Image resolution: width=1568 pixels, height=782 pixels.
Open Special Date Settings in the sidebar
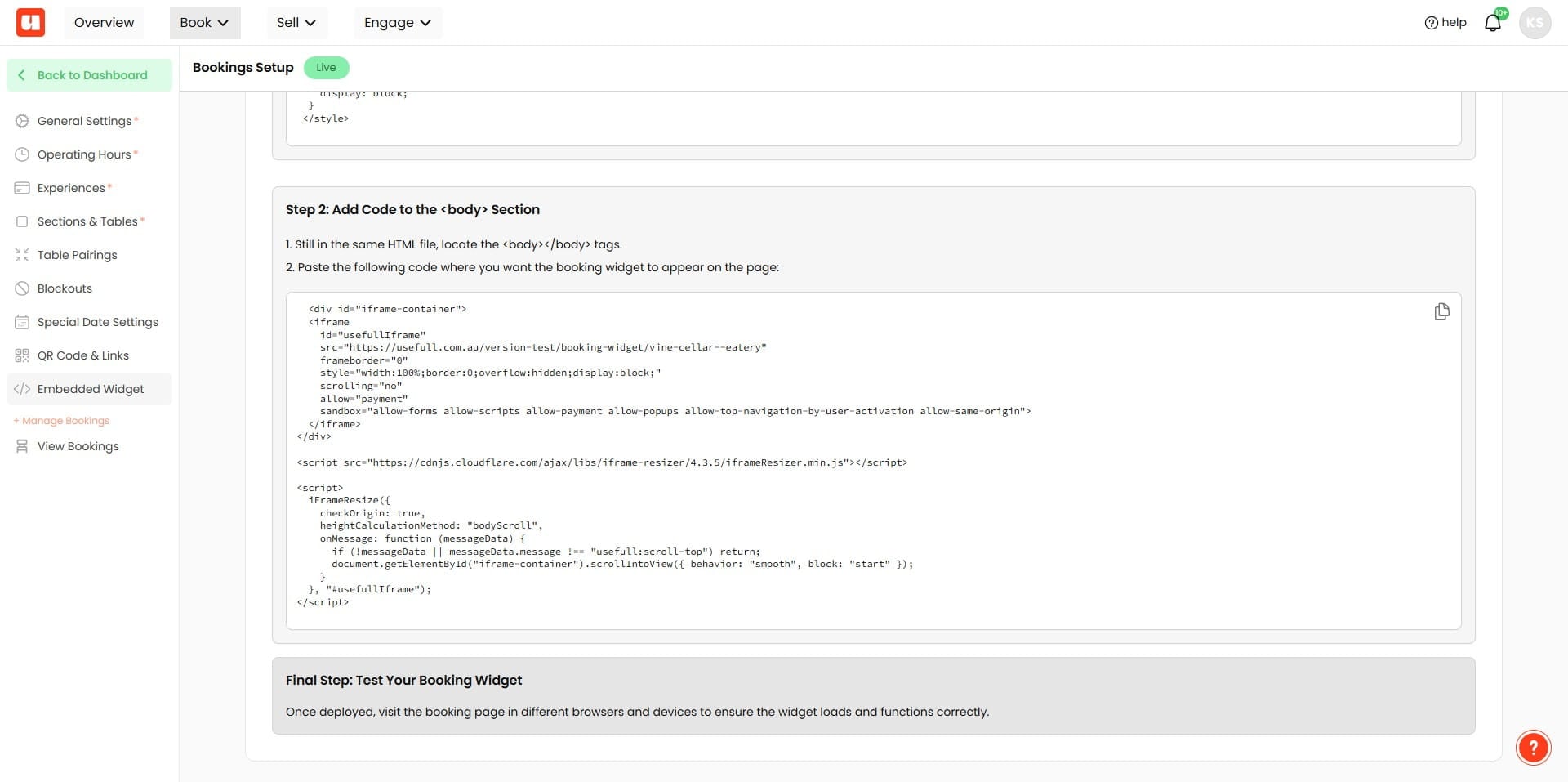(x=89, y=322)
